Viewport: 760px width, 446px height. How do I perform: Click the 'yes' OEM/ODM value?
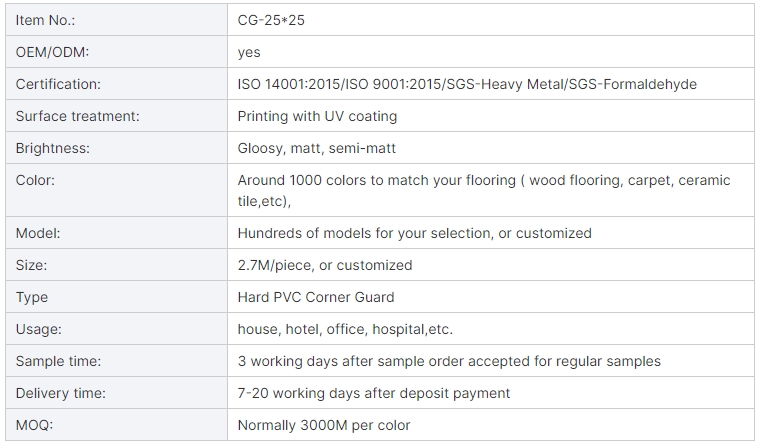click(x=249, y=52)
